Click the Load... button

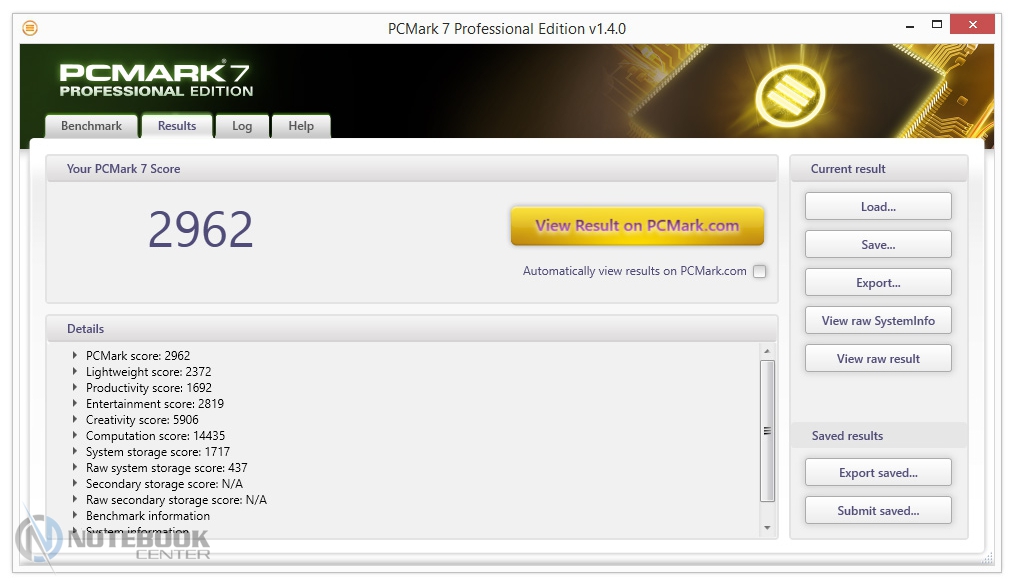pos(878,207)
